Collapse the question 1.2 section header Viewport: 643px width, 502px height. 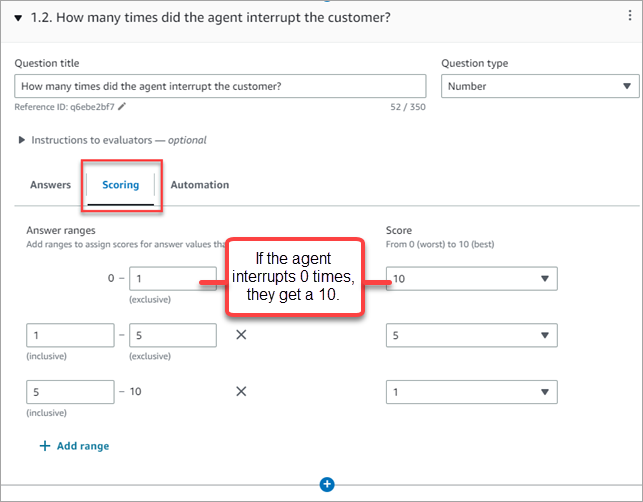19,18
